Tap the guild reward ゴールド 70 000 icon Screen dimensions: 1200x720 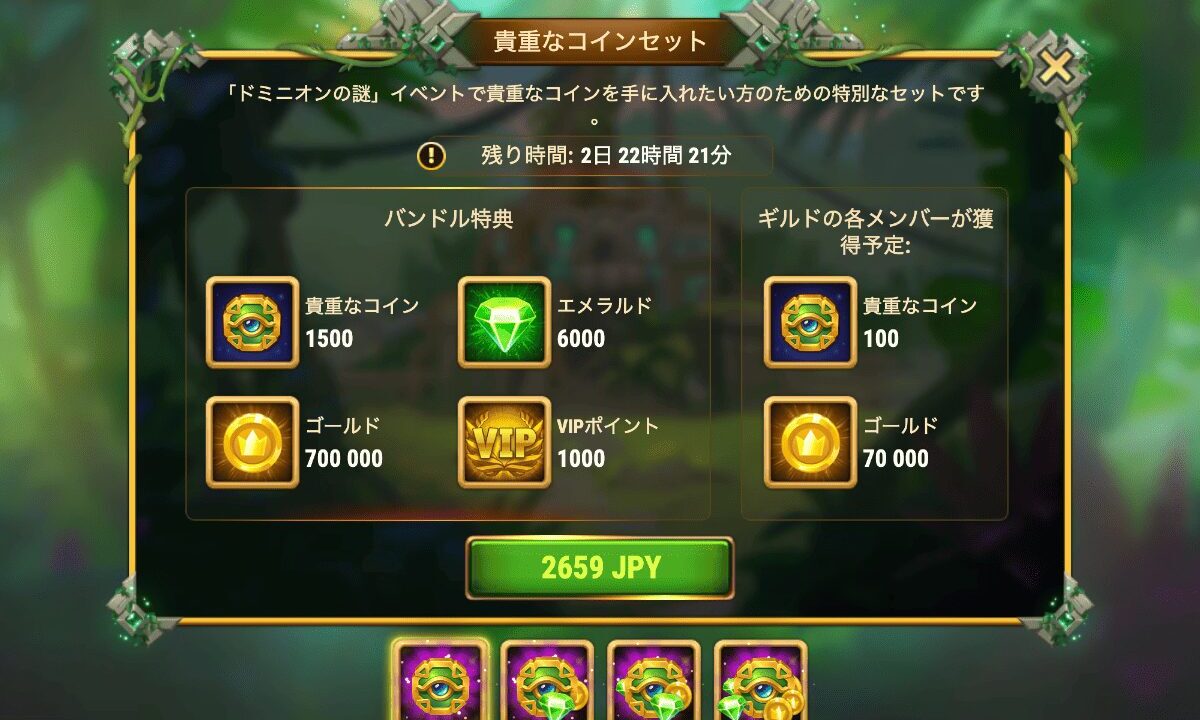coord(810,442)
